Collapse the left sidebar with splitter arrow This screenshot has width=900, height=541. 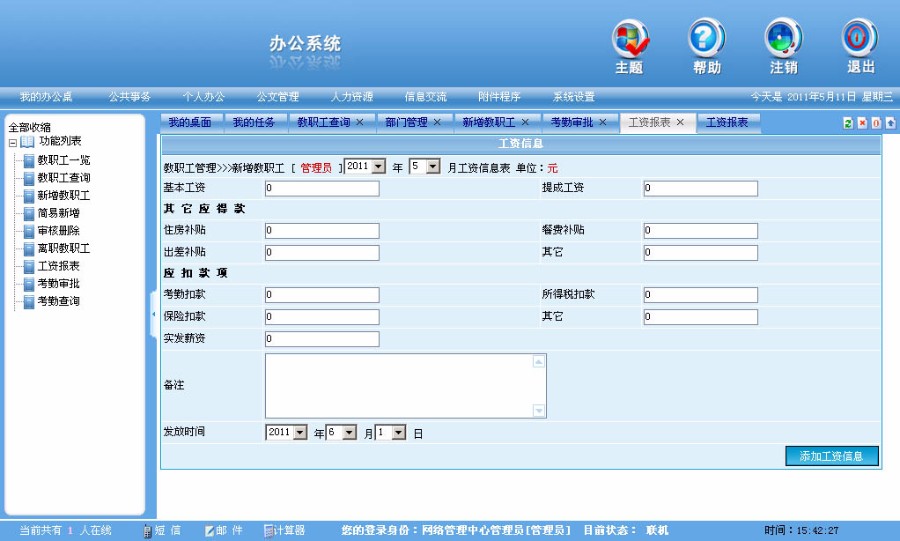(153, 314)
